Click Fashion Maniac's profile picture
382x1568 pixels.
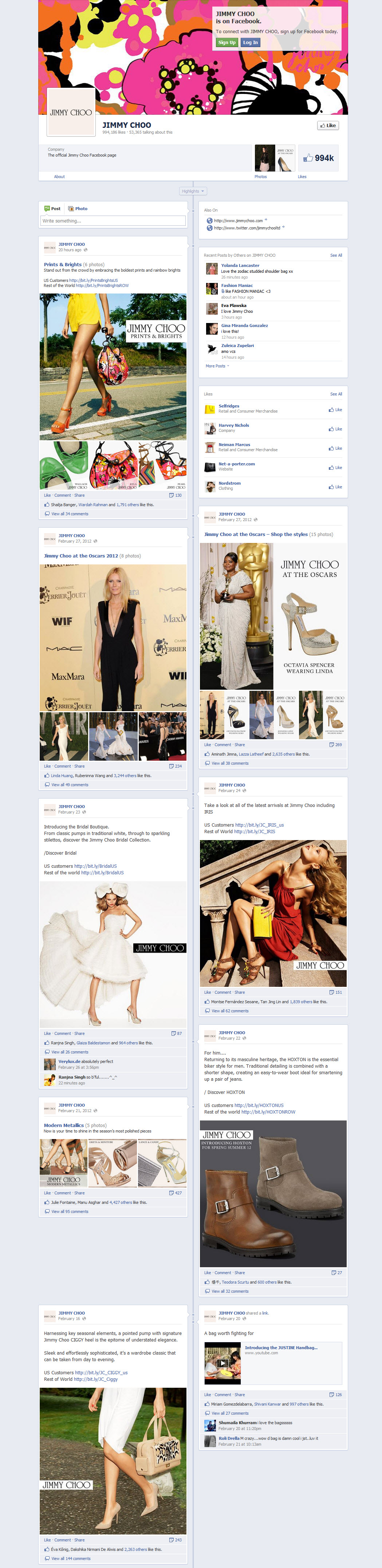coord(212,288)
